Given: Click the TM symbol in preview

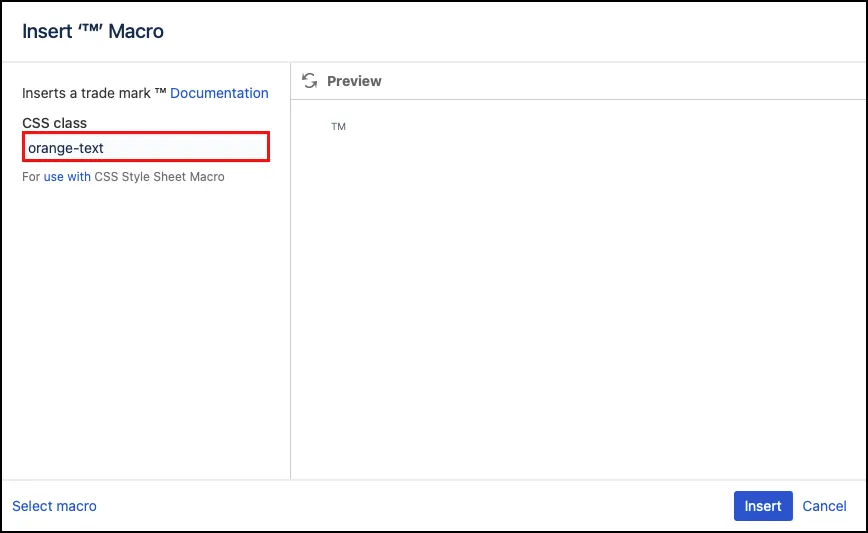Looking at the screenshot, I should tap(338, 127).
